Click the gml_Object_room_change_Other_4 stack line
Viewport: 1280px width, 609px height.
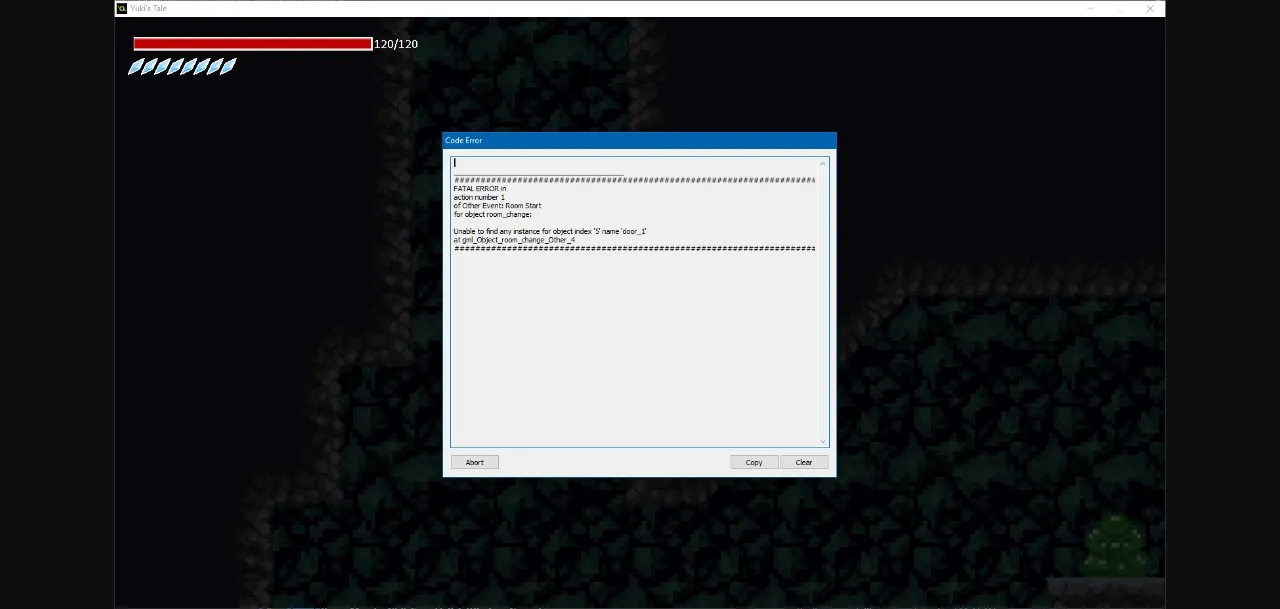click(514, 240)
